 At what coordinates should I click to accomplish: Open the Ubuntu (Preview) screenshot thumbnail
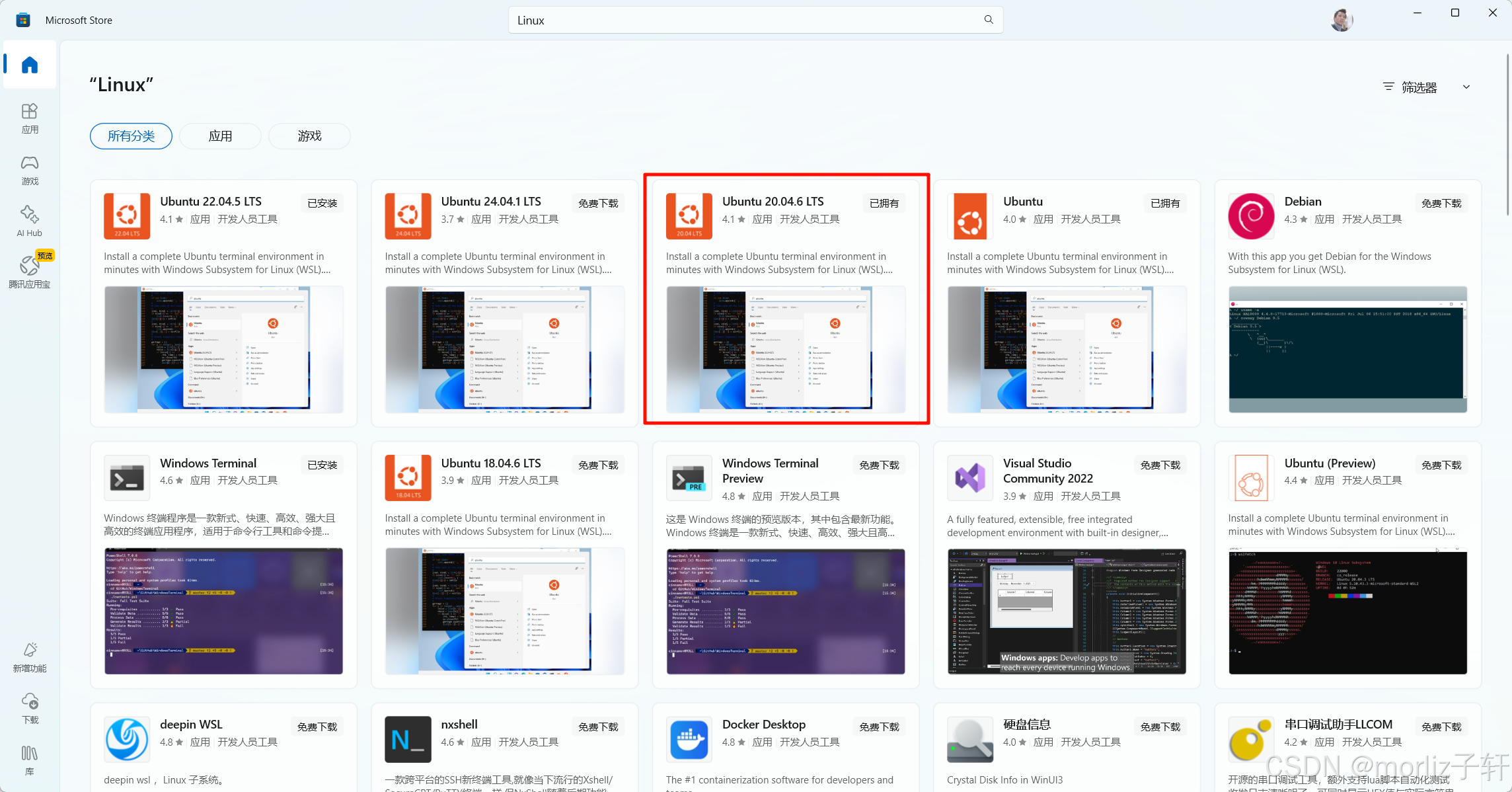(x=1347, y=611)
